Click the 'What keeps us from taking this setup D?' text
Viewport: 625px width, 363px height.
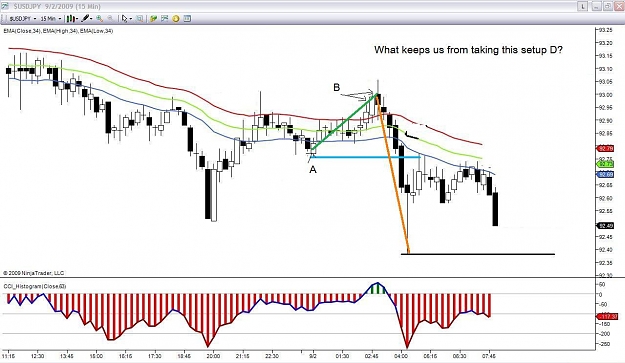(468, 50)
